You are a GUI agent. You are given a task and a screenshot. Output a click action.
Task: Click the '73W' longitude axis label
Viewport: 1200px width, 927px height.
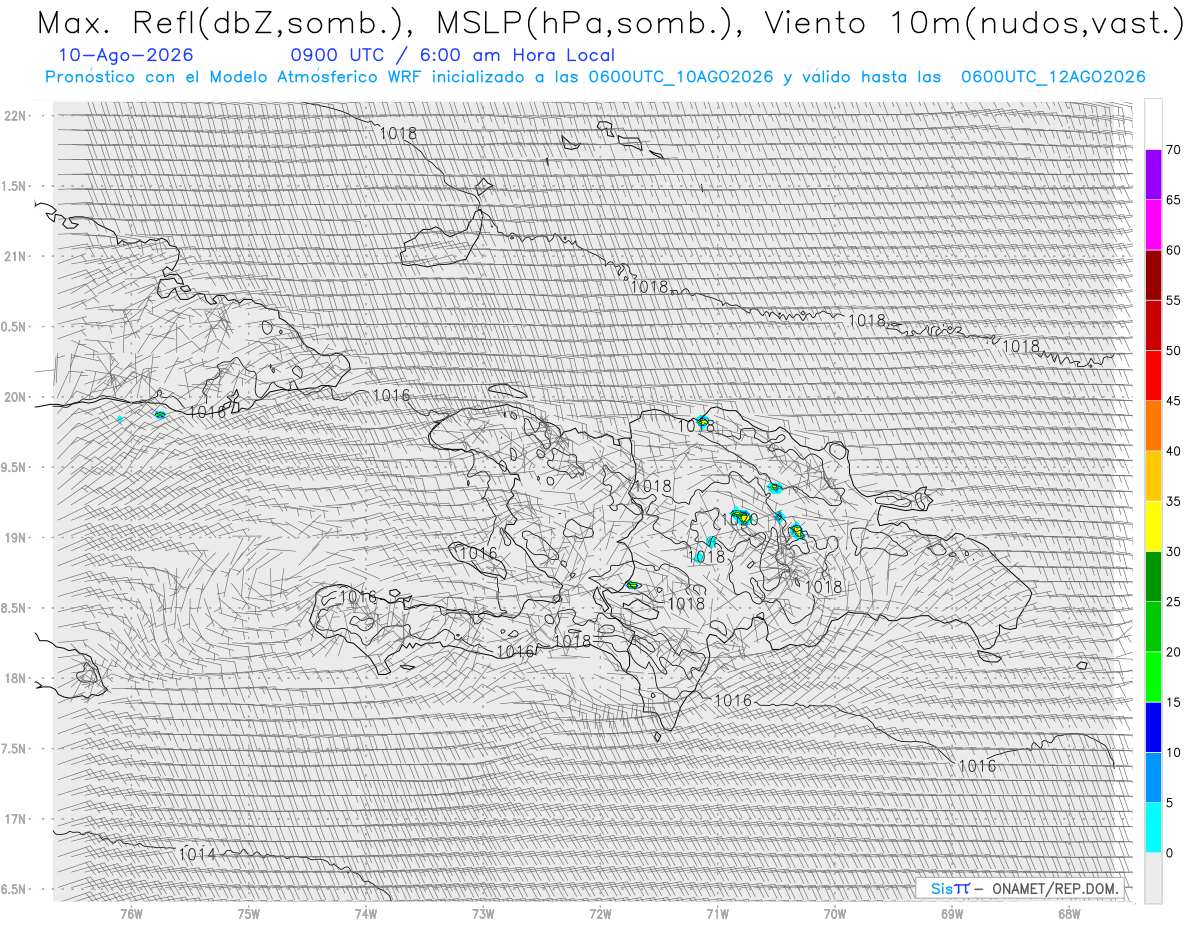(x=483, y=915)
